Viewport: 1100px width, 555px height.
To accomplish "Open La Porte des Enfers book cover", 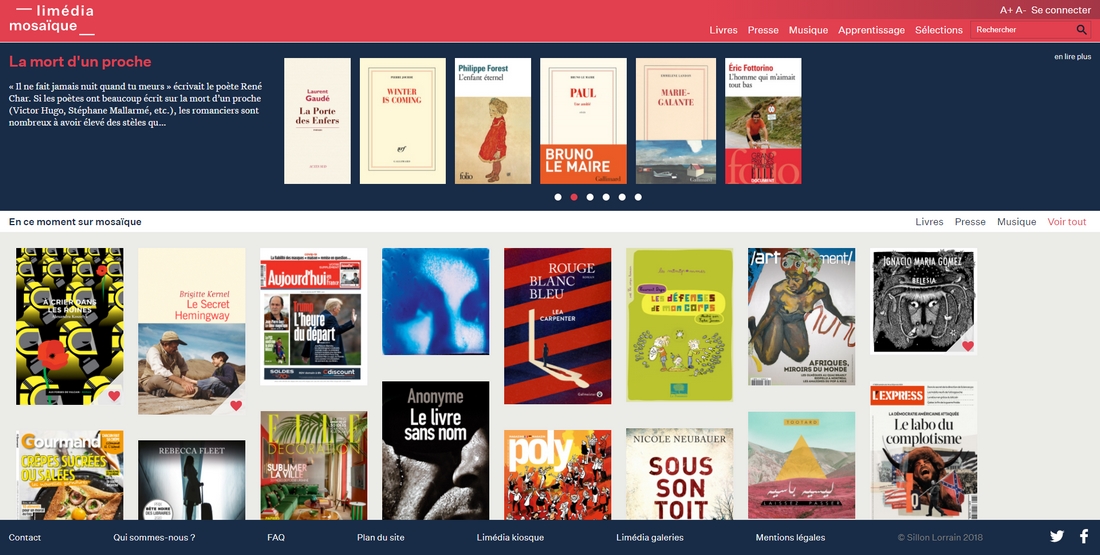I will pyautogui.click(x=317, y=121).
